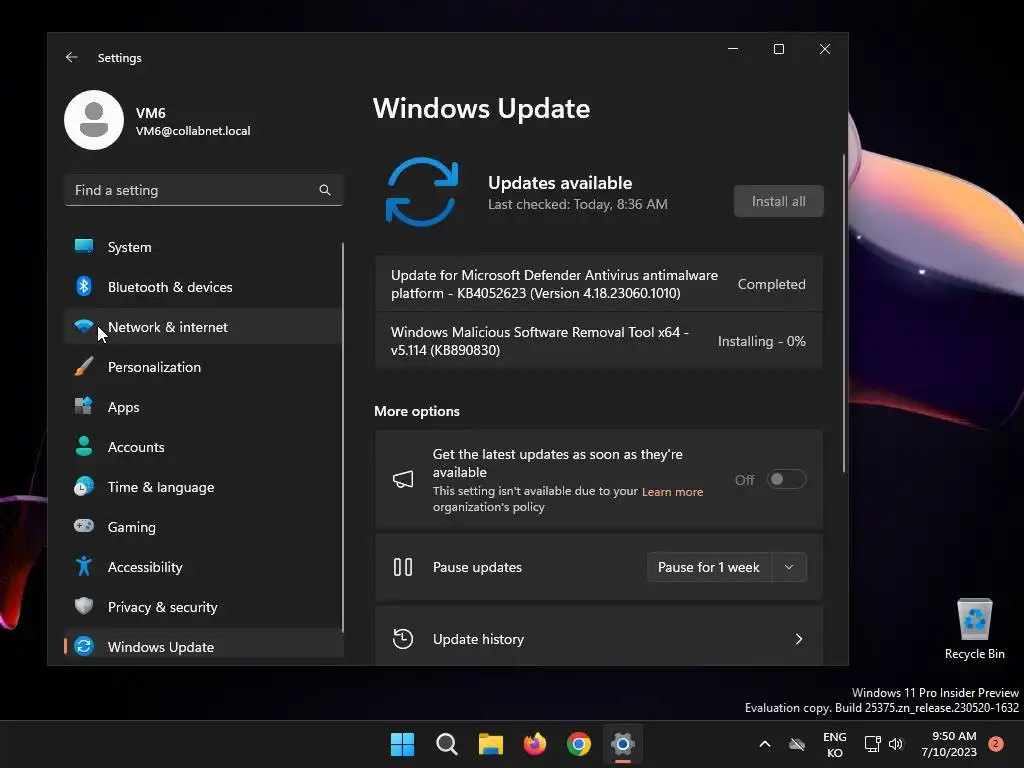Screen dimensions: 1024x768
Task: Click the Time & language clock icon
Action: click(x=84, y=487)
